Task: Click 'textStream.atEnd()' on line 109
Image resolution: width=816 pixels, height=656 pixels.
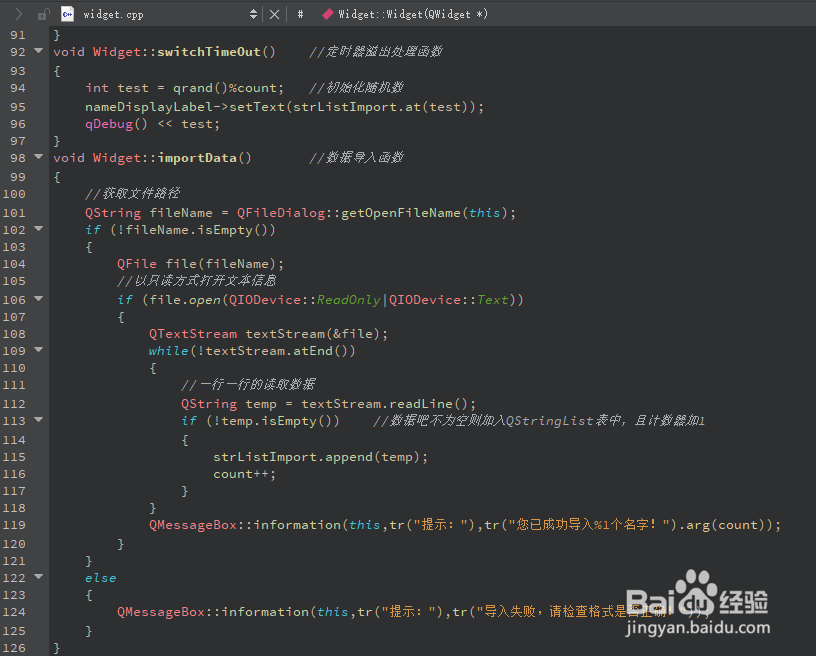Action: click(276, 351)
